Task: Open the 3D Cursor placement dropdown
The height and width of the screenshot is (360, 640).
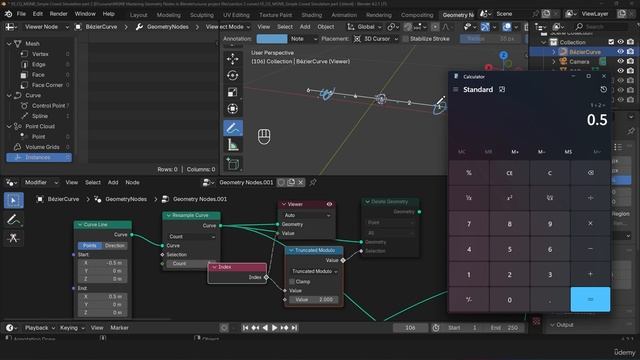Action: click(376, 39)
